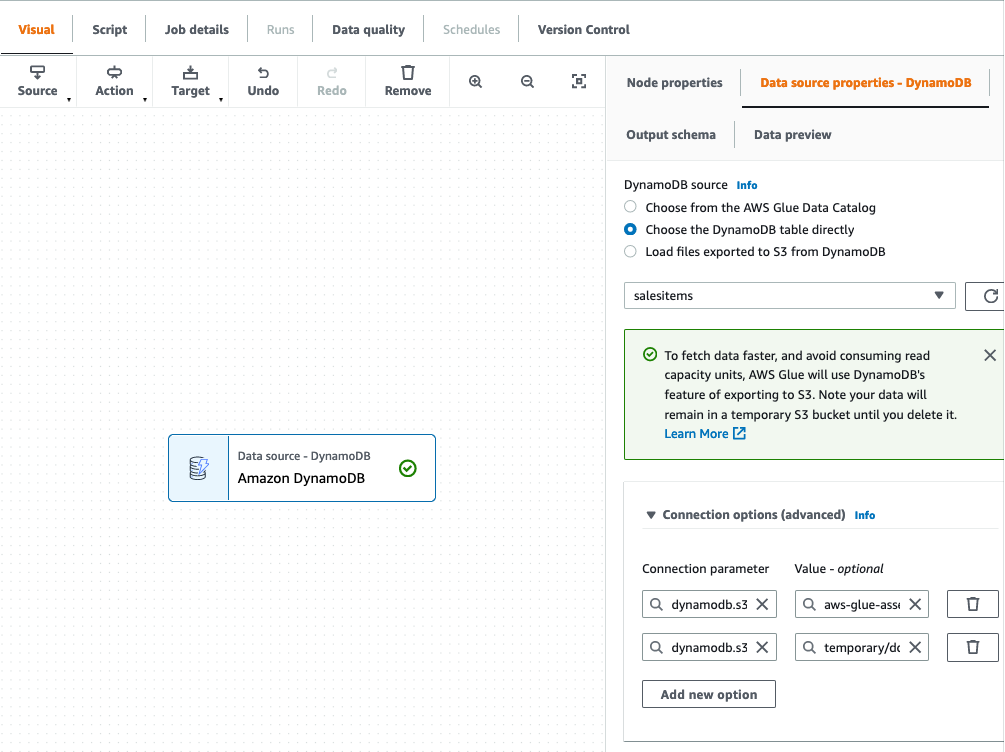Image resolution: width=1005 pixels, height=752 pixels.
Task: Remove the selected node
Action: tap(408, 81)
